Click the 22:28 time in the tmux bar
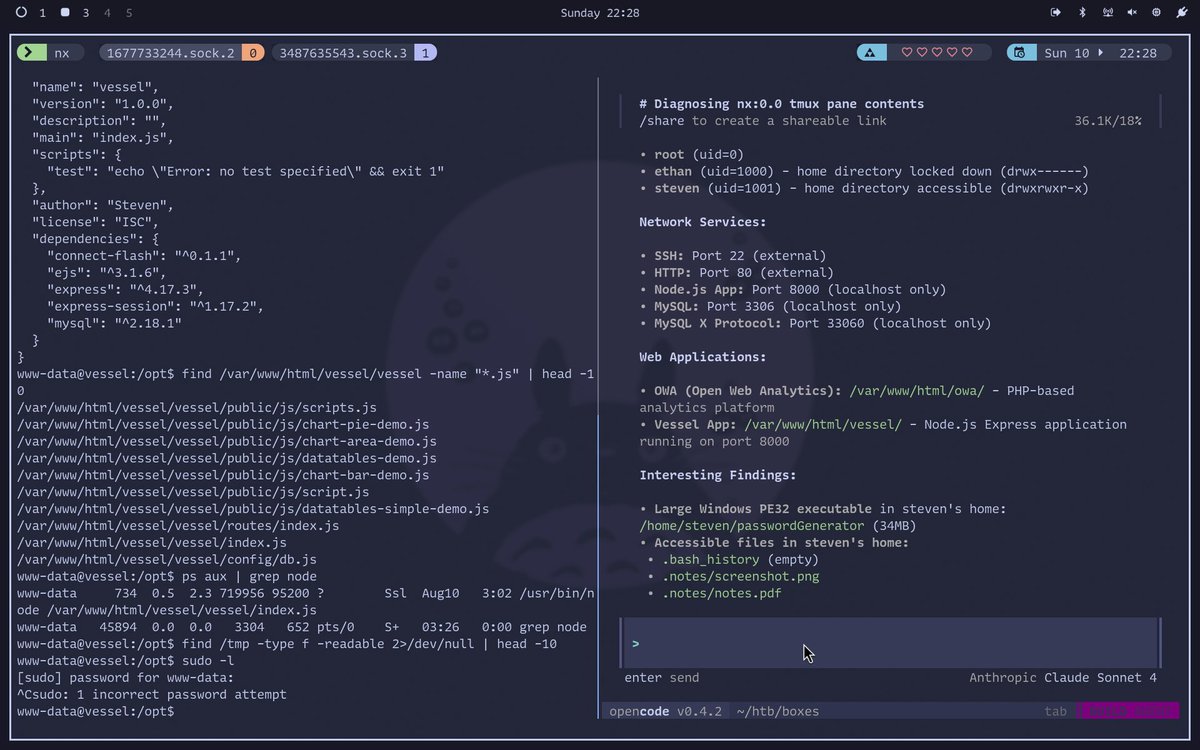This screenshot has height=750, width=1200. pyautogui.click(x=1138, y=53)
